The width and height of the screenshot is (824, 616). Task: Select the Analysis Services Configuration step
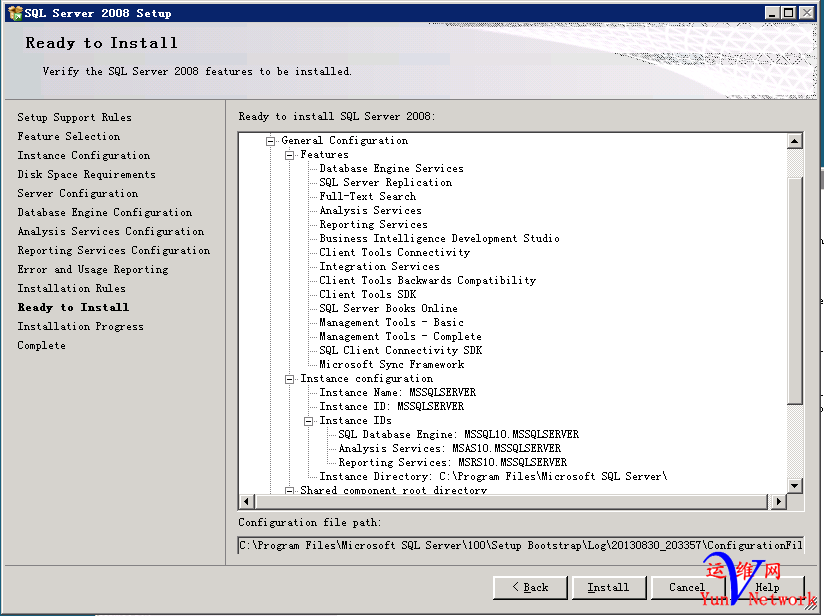pyautogui.click(x=111, y=231)
